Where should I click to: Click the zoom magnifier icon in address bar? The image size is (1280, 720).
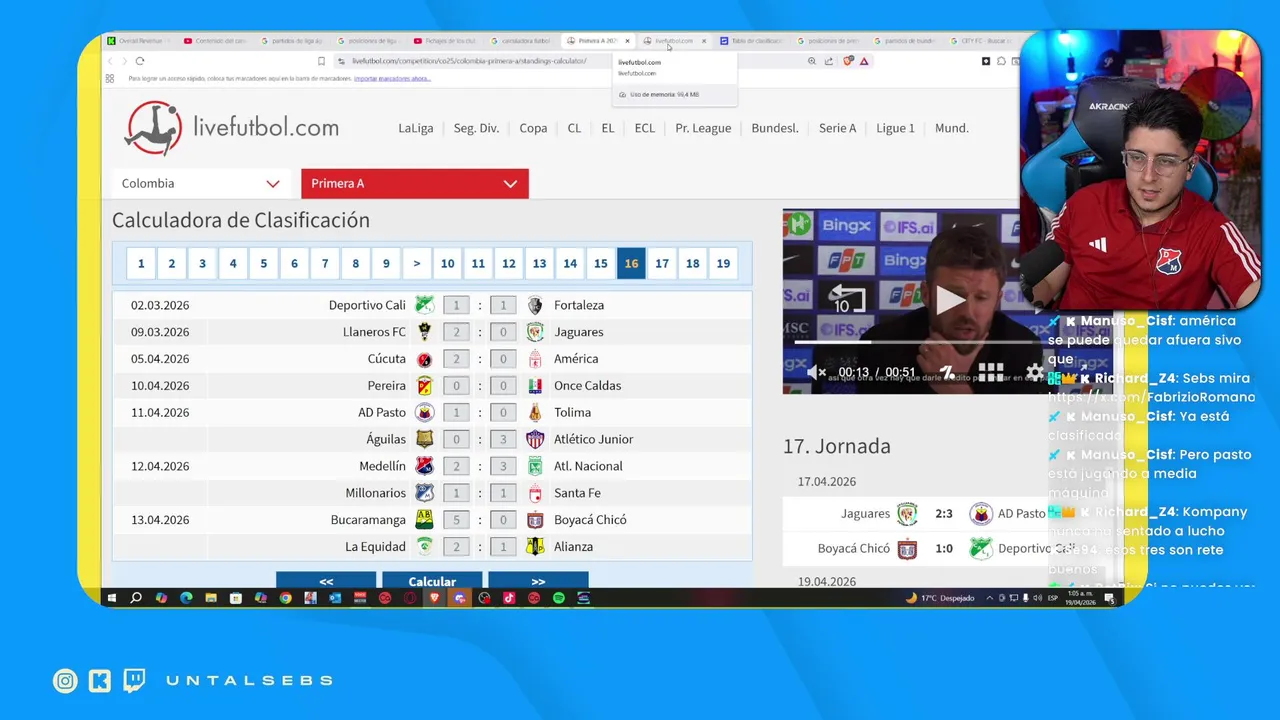[x=811, y=61]
